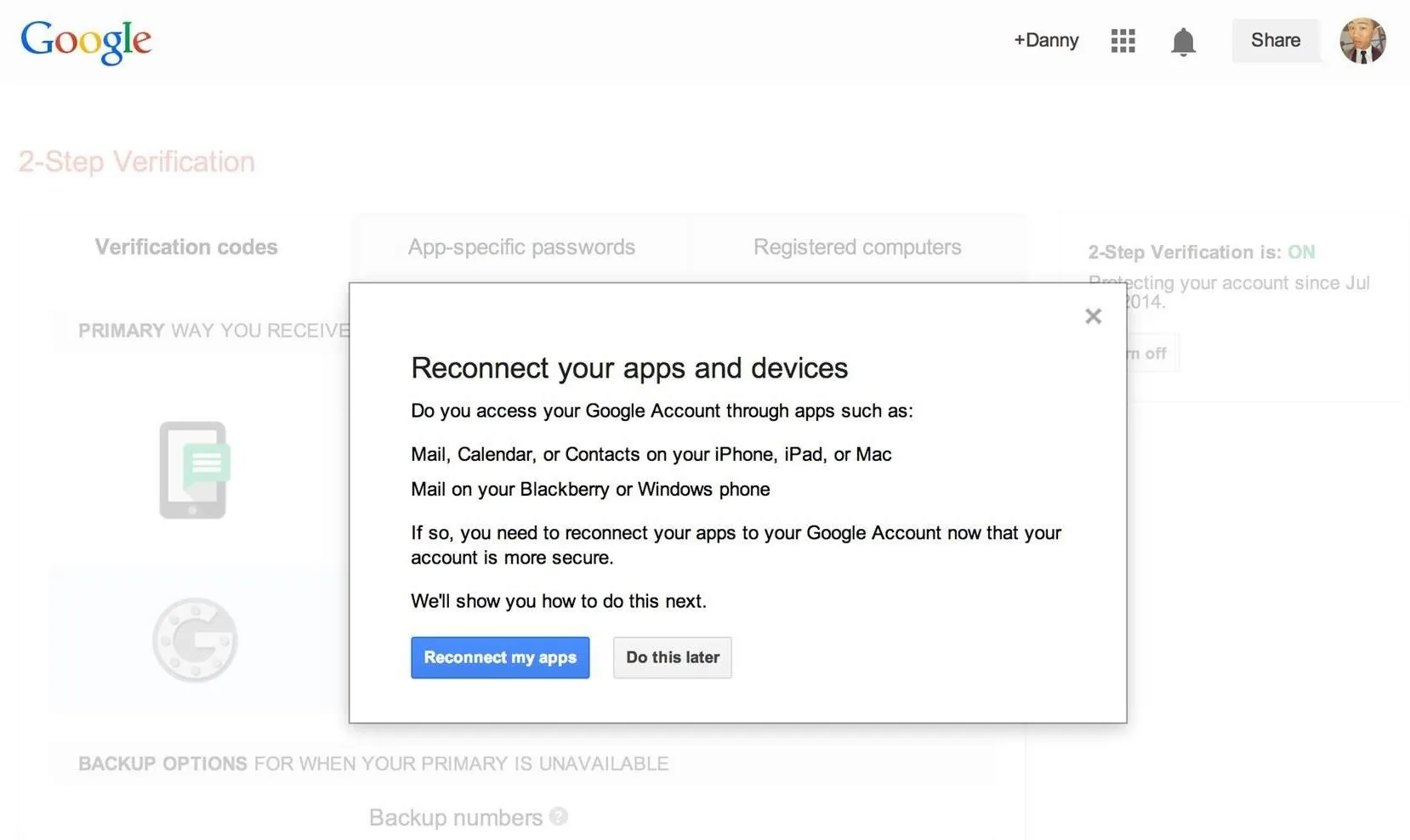Click the Backup numbers label

coord(456,817)
